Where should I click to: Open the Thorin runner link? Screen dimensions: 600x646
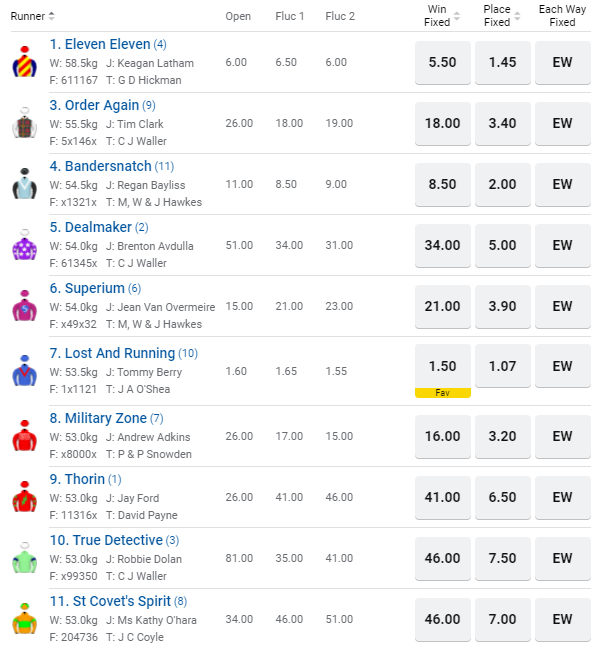tap(84, 479)
